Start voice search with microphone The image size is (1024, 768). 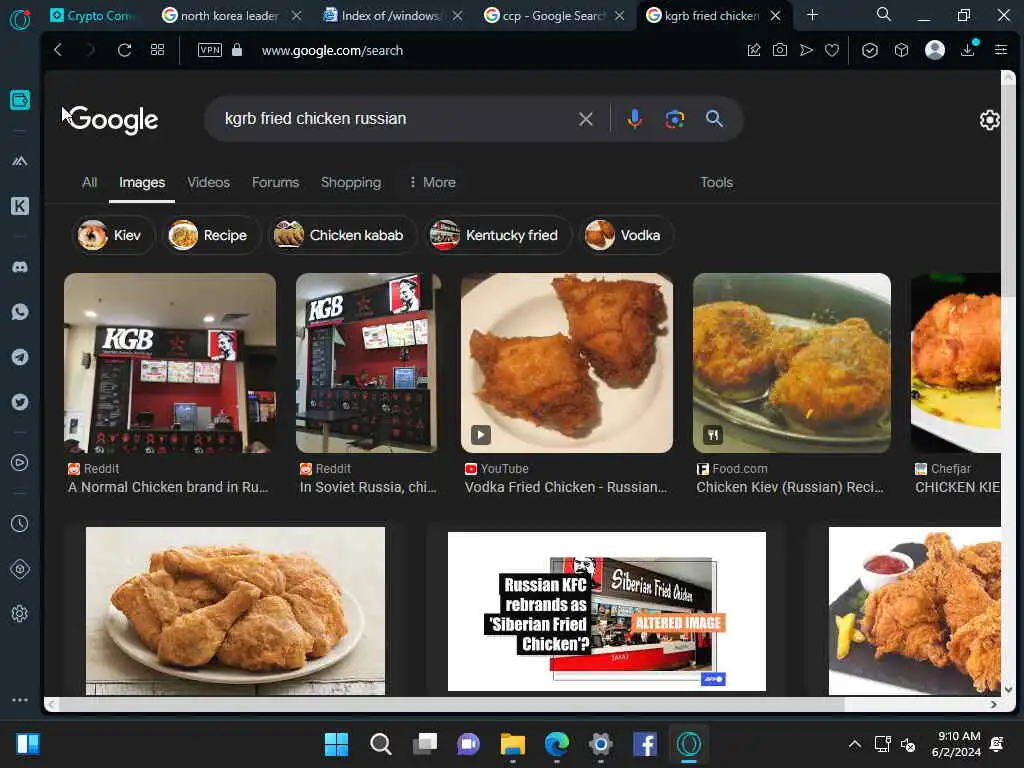point(635,119)
